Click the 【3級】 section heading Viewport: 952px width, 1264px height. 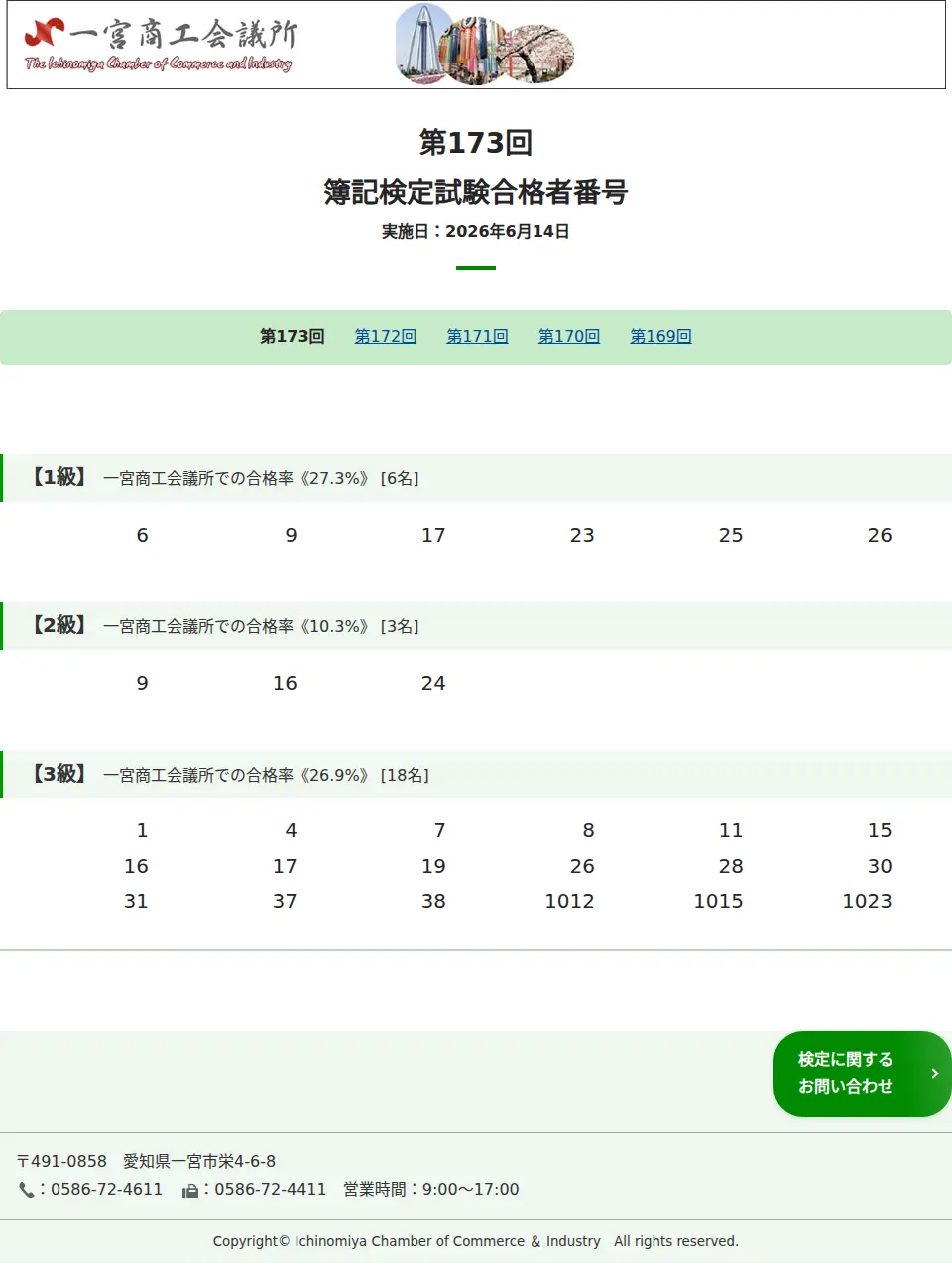(x=59, y=774)
